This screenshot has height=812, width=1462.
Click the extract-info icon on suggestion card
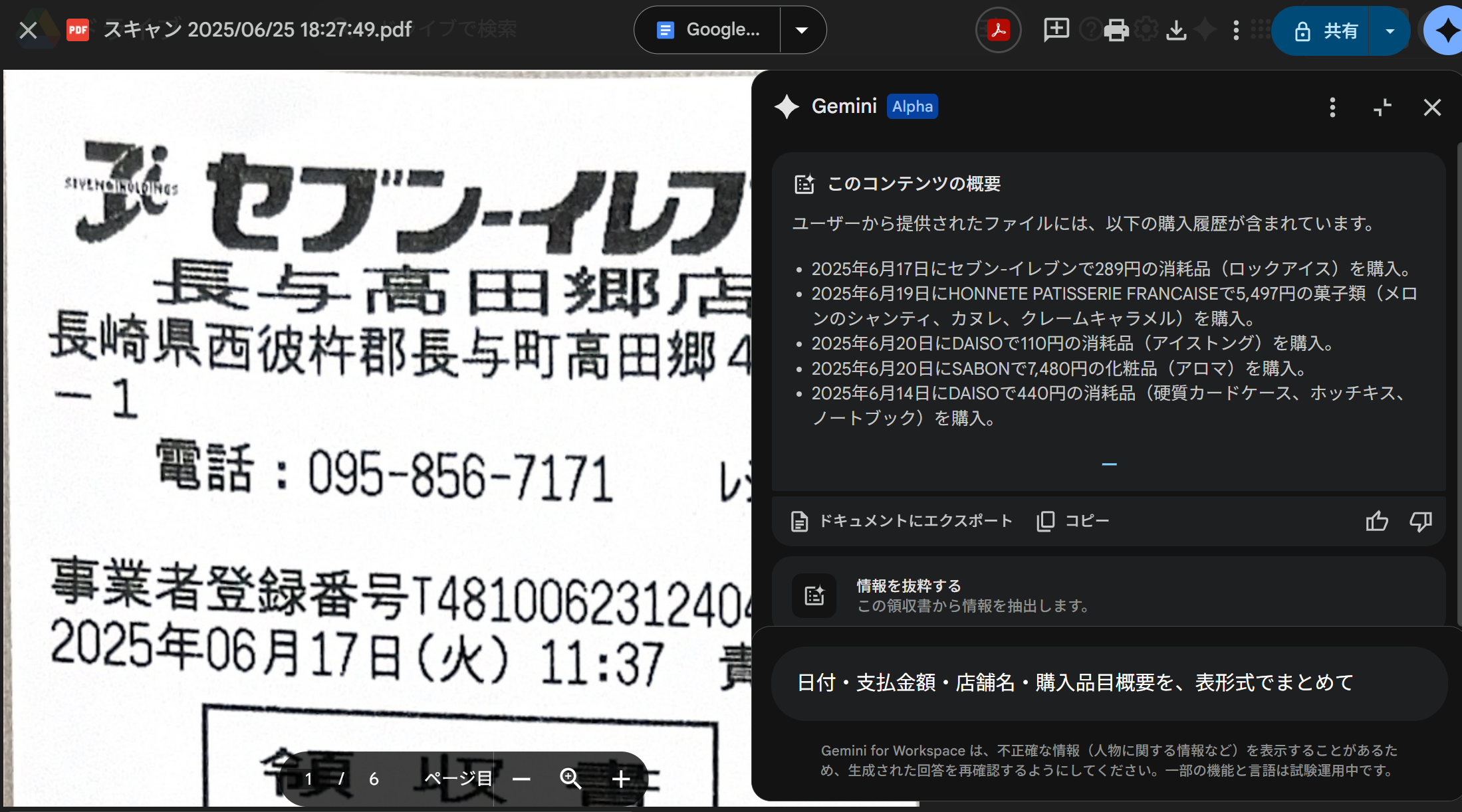click(x=814, y=595)
